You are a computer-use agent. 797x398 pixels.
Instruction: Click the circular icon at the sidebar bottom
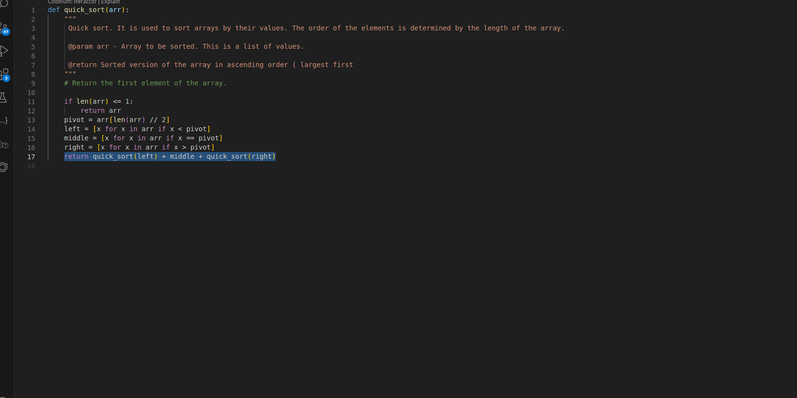4,167
